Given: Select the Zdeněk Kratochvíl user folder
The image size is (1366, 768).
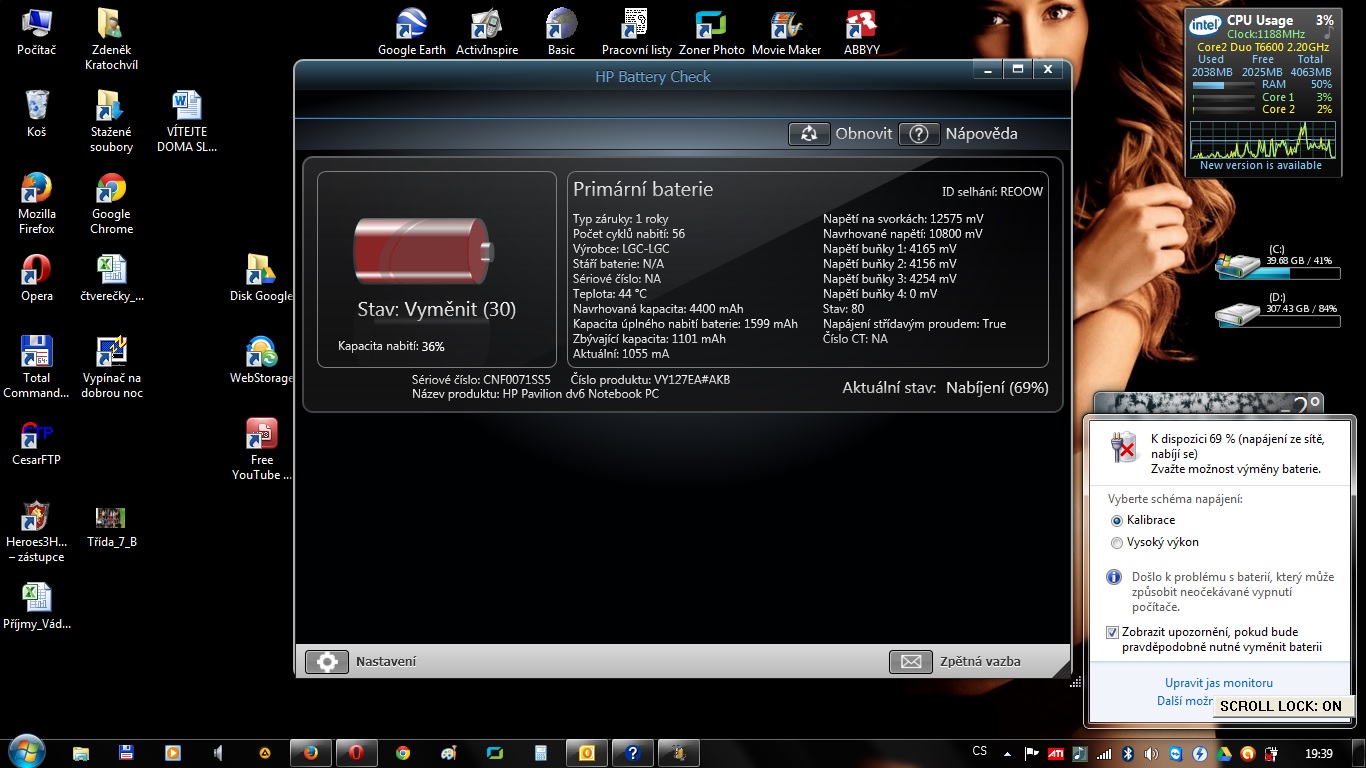Looking at the screenshot, I should tap(111, 39).
